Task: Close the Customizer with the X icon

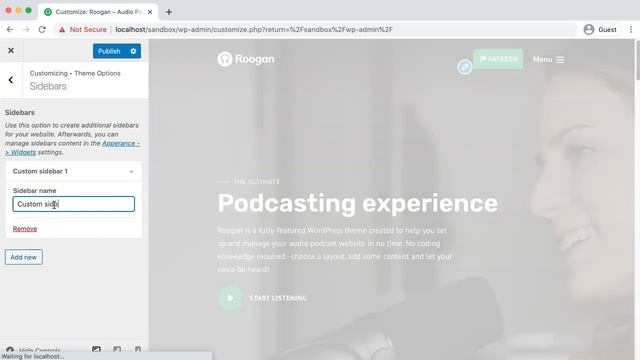Action: pyautogui.click(x=11, y=51)
